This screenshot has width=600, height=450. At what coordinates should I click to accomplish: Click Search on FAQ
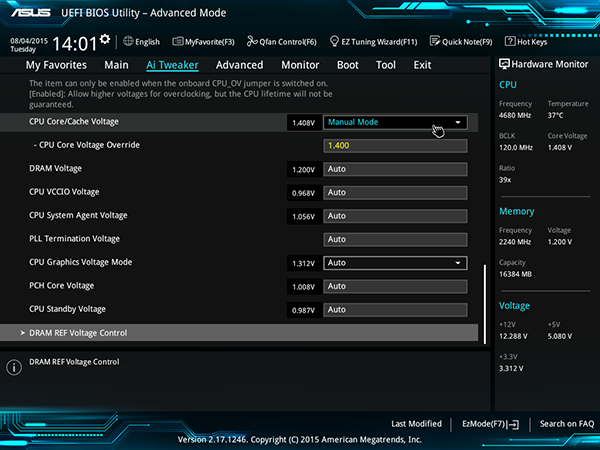567,424
